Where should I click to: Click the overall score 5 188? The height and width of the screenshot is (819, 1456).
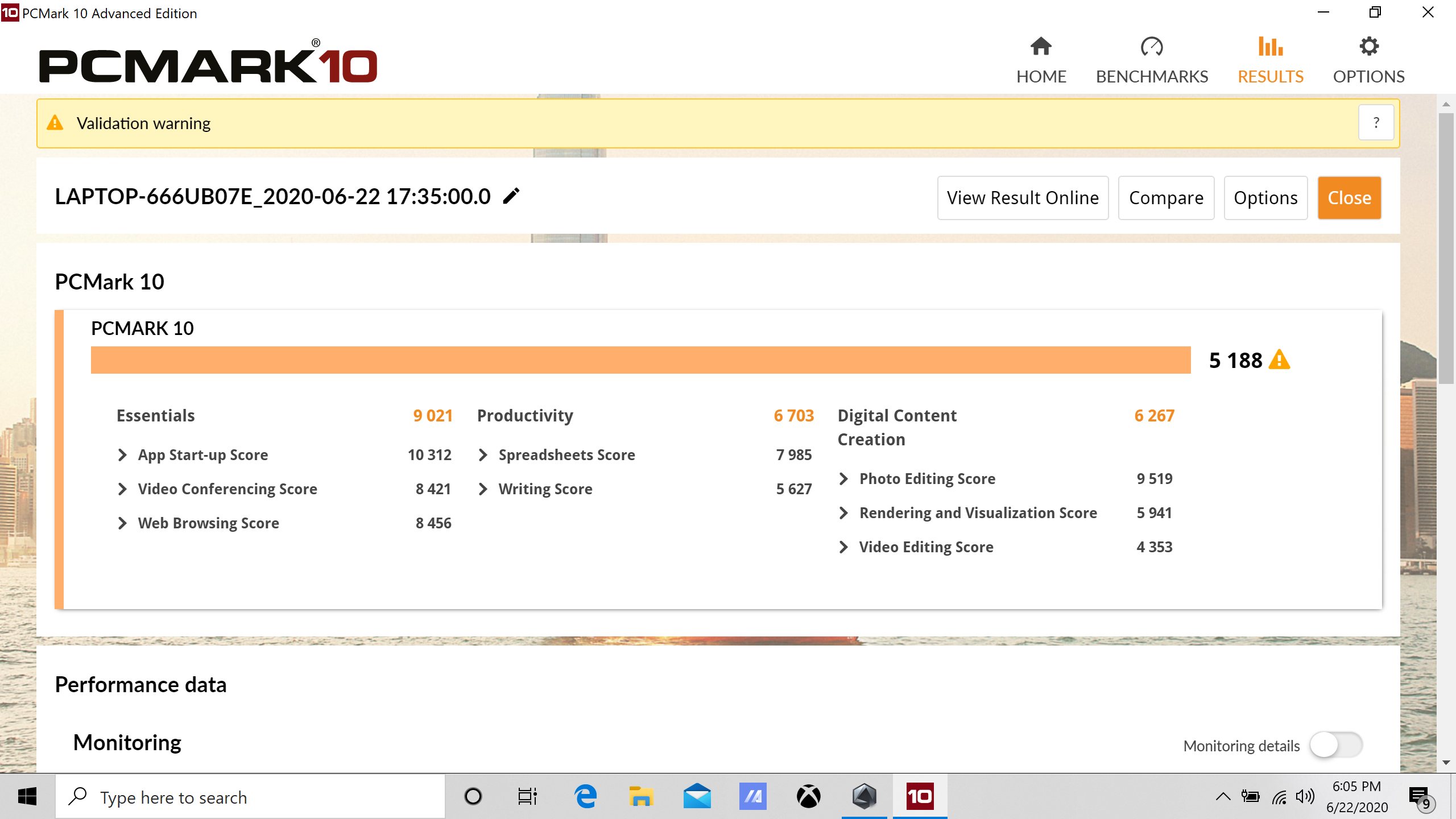tap(1235, 360)
